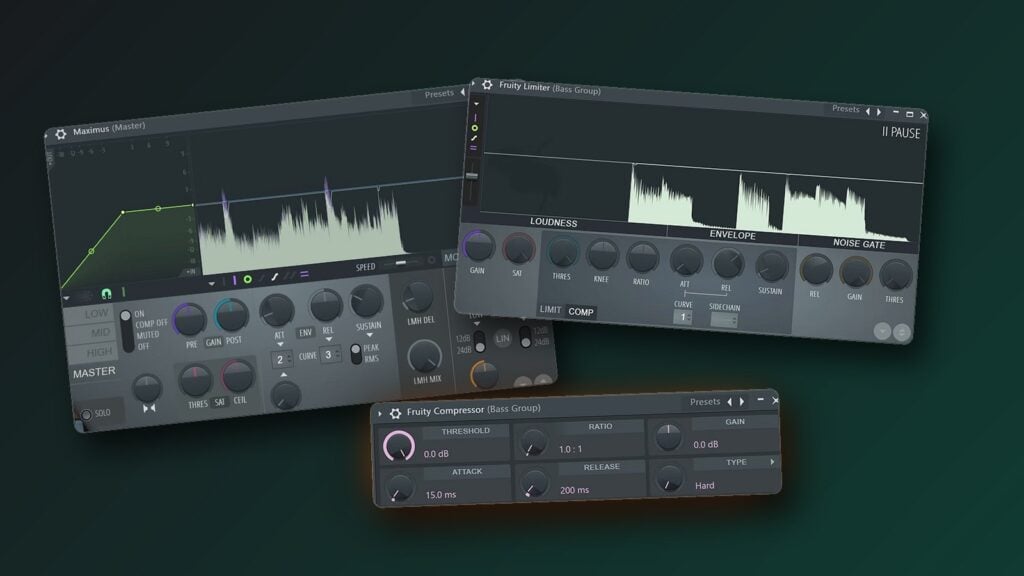Select previous preset arrow in Fruity Compressor
The height and width of the screenshot is (576, 1024).
coord(729,402)
